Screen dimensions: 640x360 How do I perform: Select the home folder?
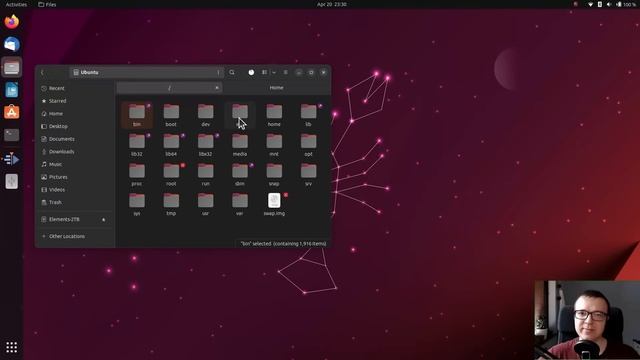274,115
